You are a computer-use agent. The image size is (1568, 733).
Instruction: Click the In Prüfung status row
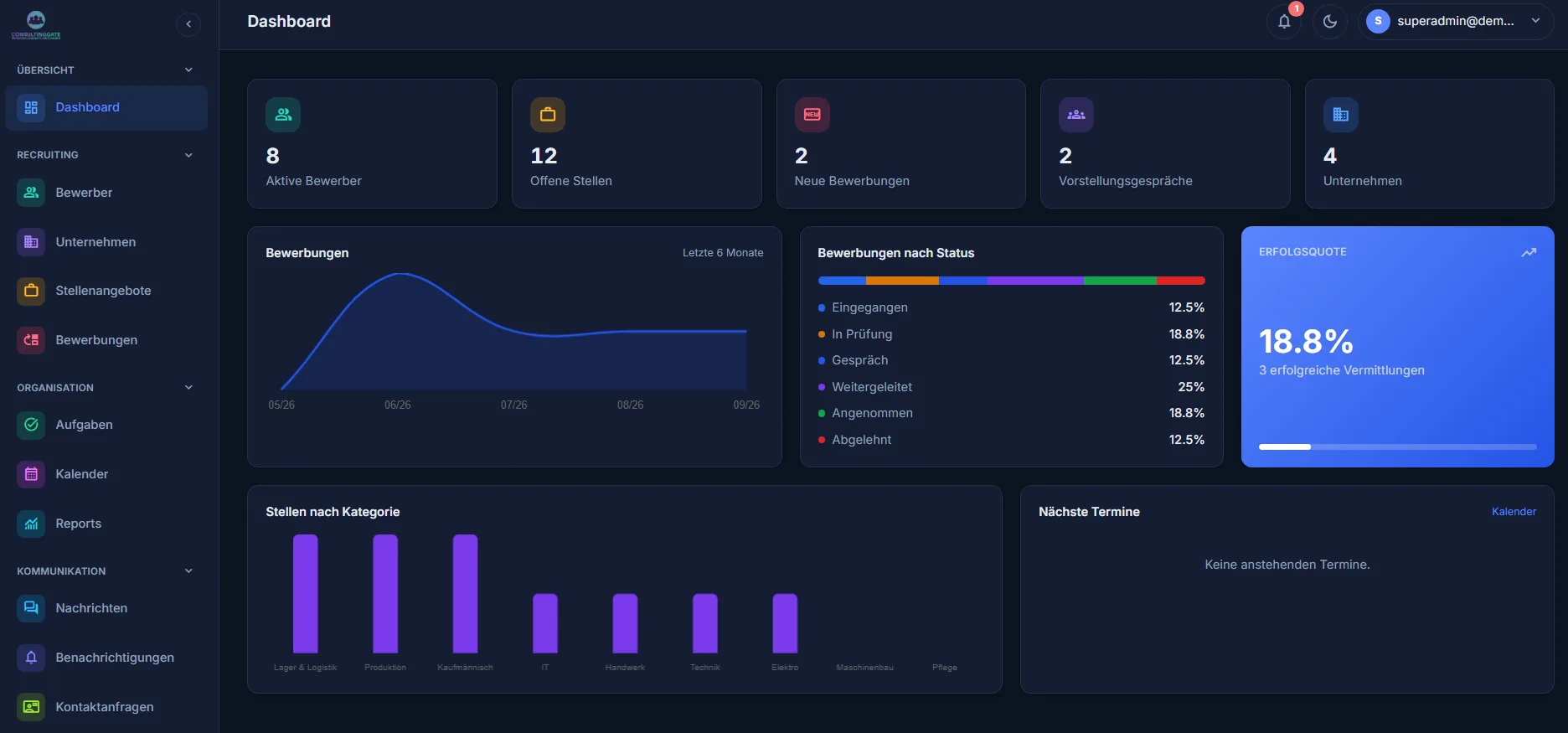(1011, 334)
